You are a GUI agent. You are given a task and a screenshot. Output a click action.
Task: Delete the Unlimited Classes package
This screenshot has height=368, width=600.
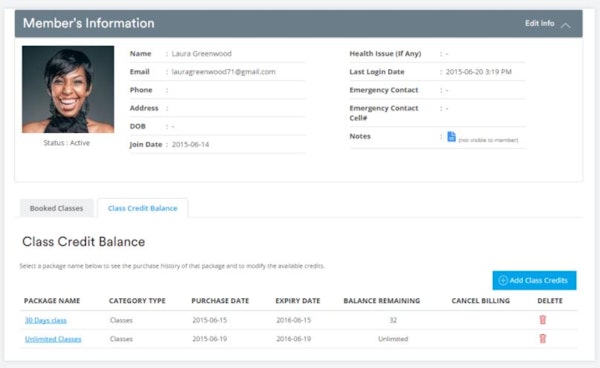click(543, 339)
